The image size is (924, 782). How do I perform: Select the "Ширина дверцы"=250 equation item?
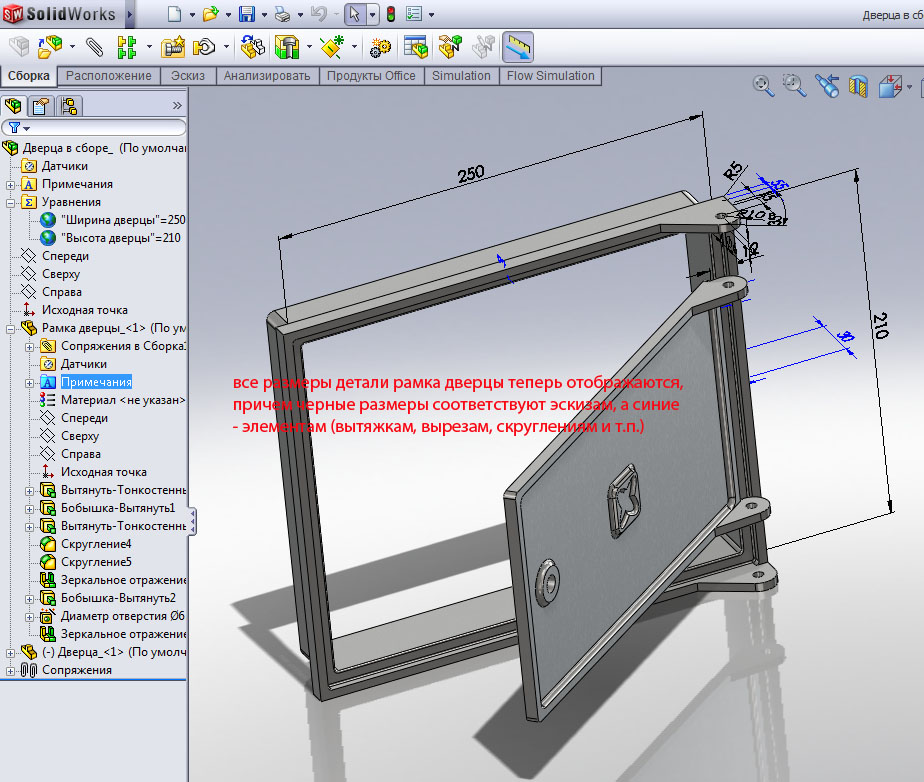(122, 220)
